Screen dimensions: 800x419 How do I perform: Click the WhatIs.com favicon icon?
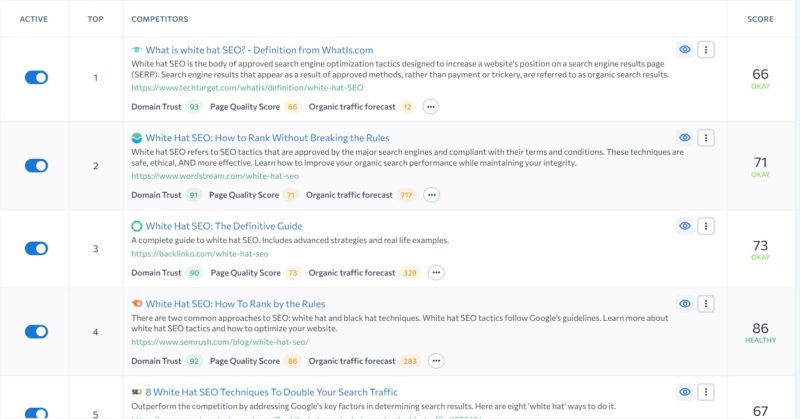pos(136,50)
